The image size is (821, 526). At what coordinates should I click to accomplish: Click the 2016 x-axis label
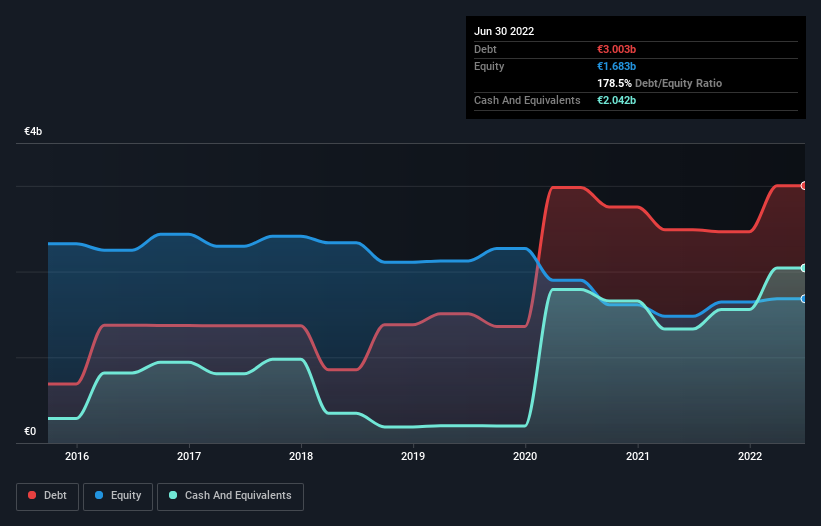[77, 456]
